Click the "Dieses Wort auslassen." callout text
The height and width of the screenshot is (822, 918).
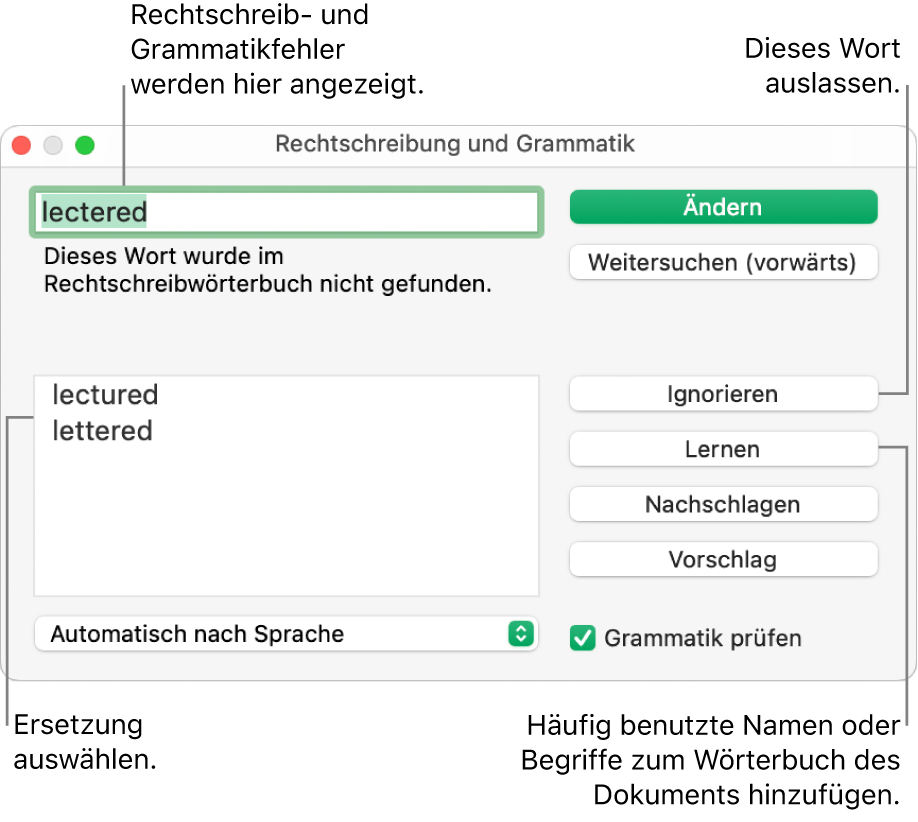(823, 66)
